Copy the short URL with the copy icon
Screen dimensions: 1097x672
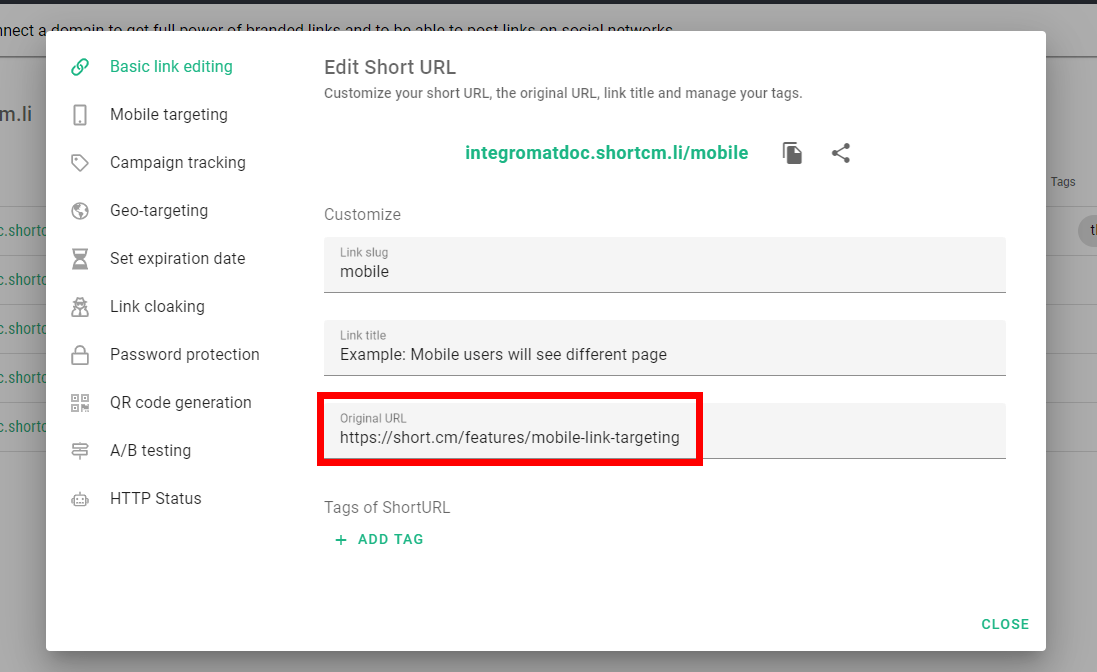(792, 153)
